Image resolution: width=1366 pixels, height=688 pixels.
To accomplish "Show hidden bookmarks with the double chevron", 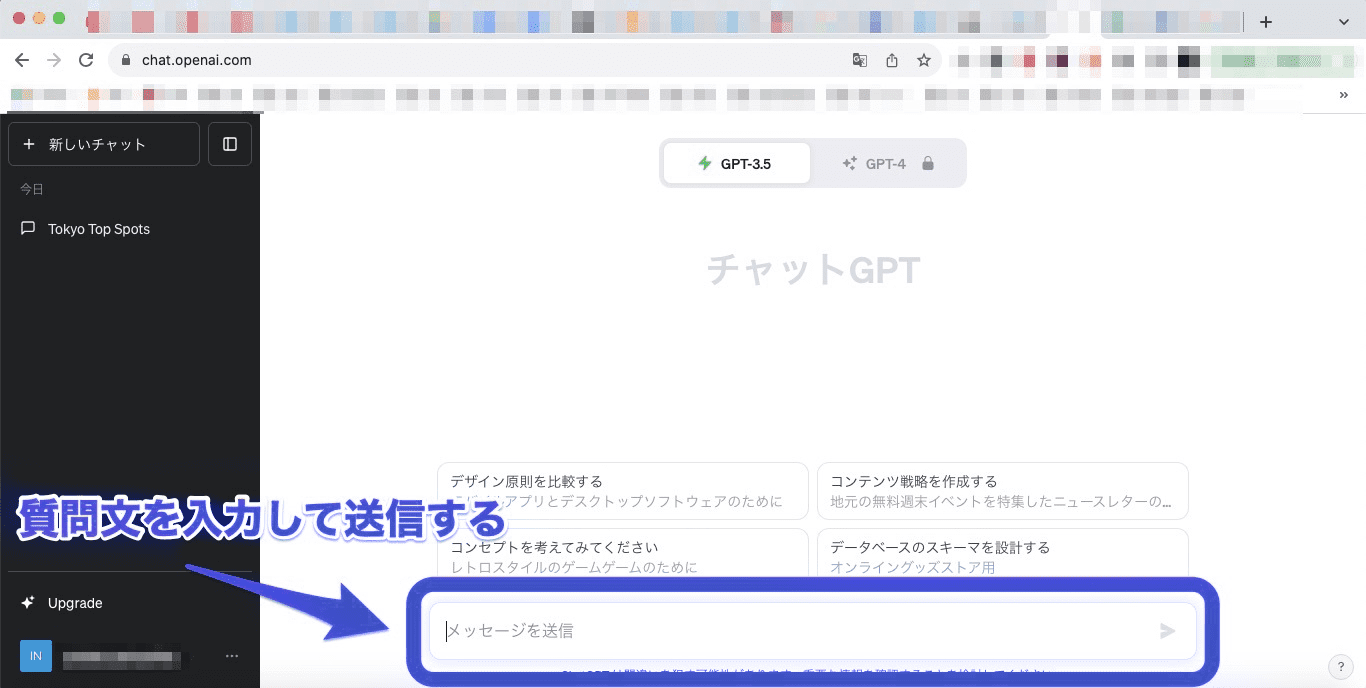I will click(1343, 95).
